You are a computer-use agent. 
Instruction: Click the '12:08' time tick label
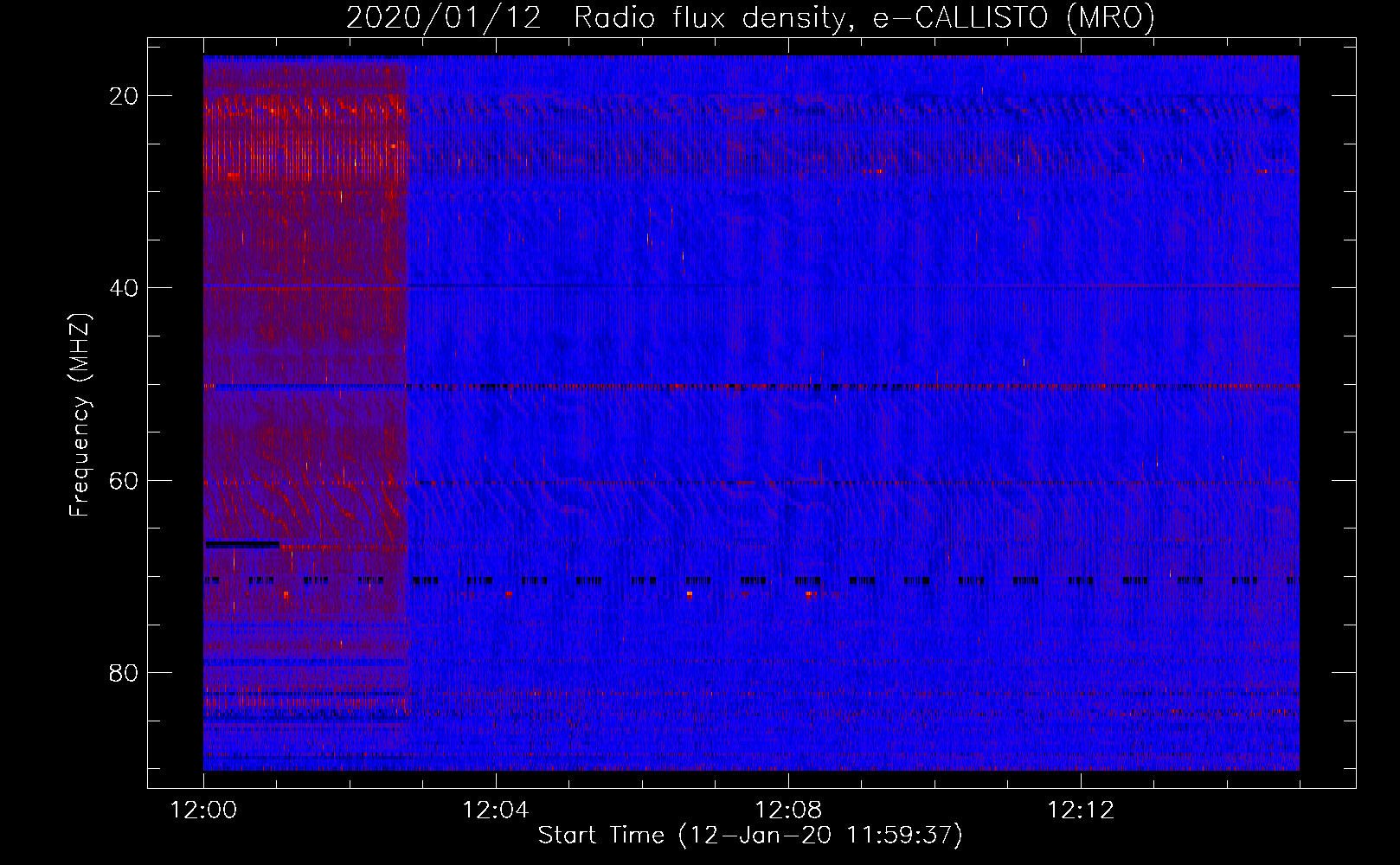(x=788, y=811)
